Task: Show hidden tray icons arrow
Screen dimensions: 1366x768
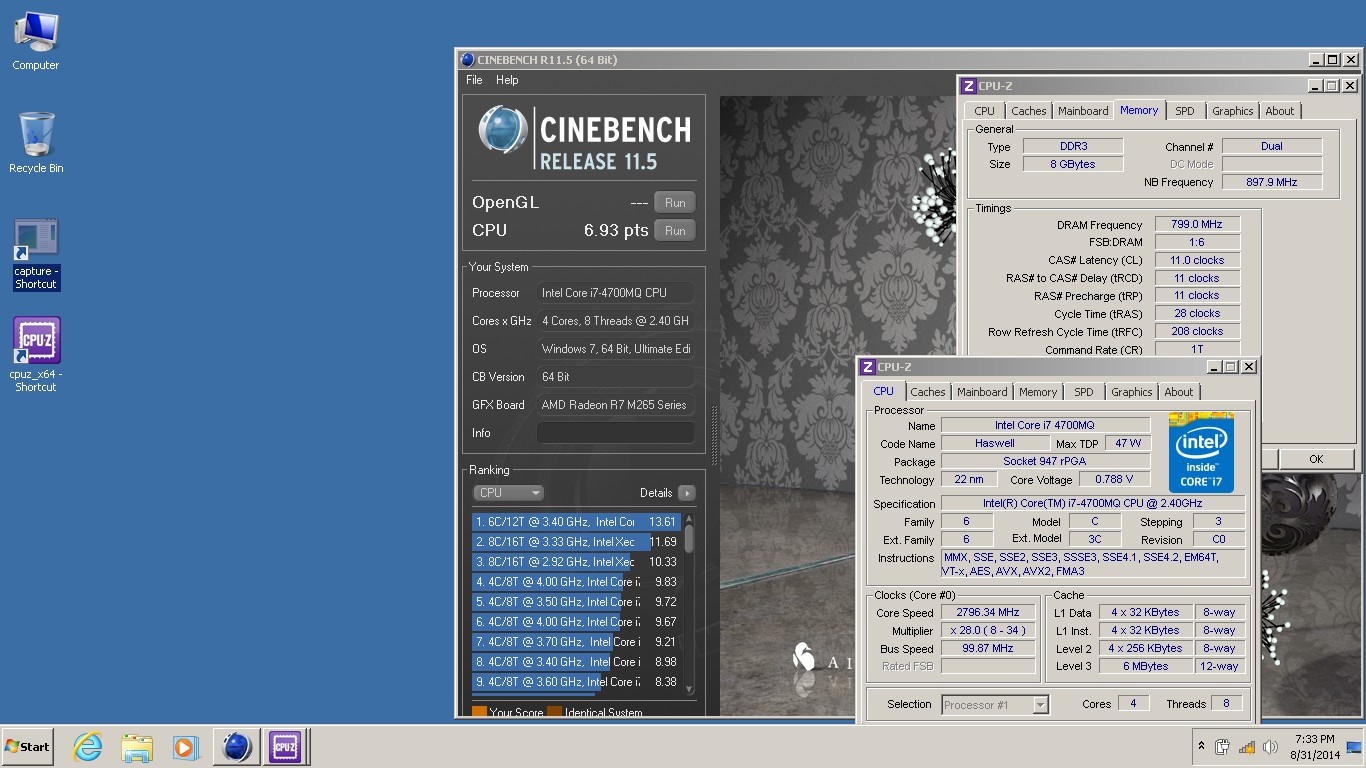Action: (1201, 747)
